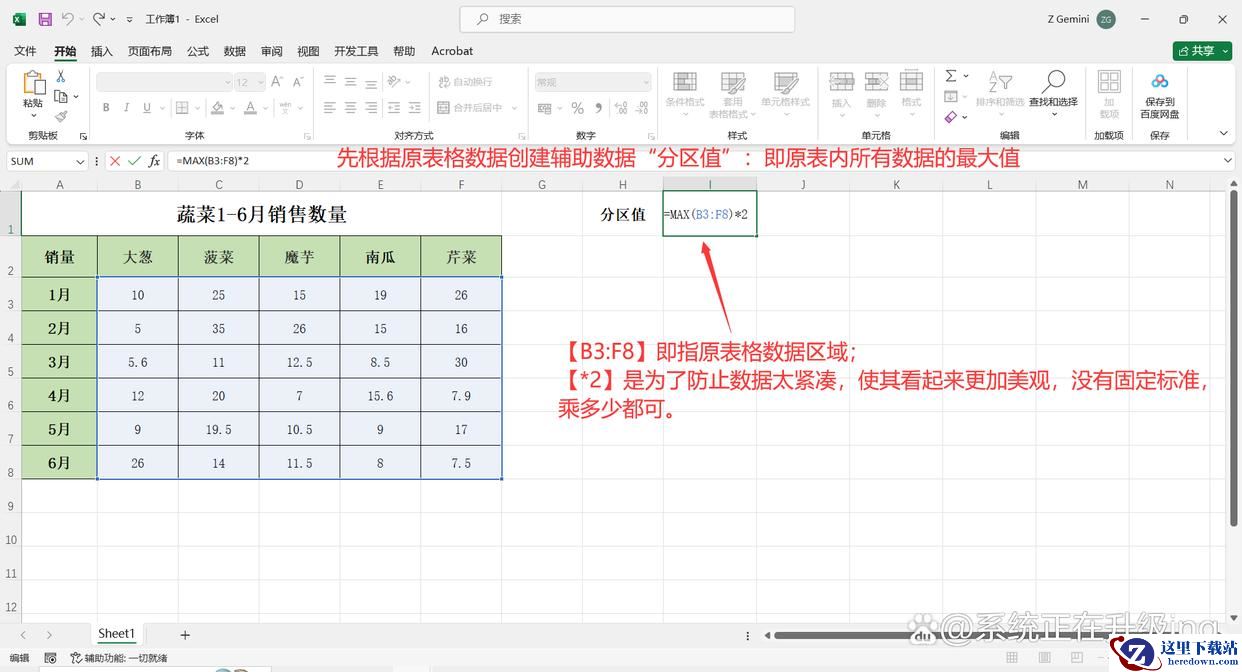This screenshot has width=1242, height=672.
Task: Toggle Italic formatting
Action: (x=126, y=108)
